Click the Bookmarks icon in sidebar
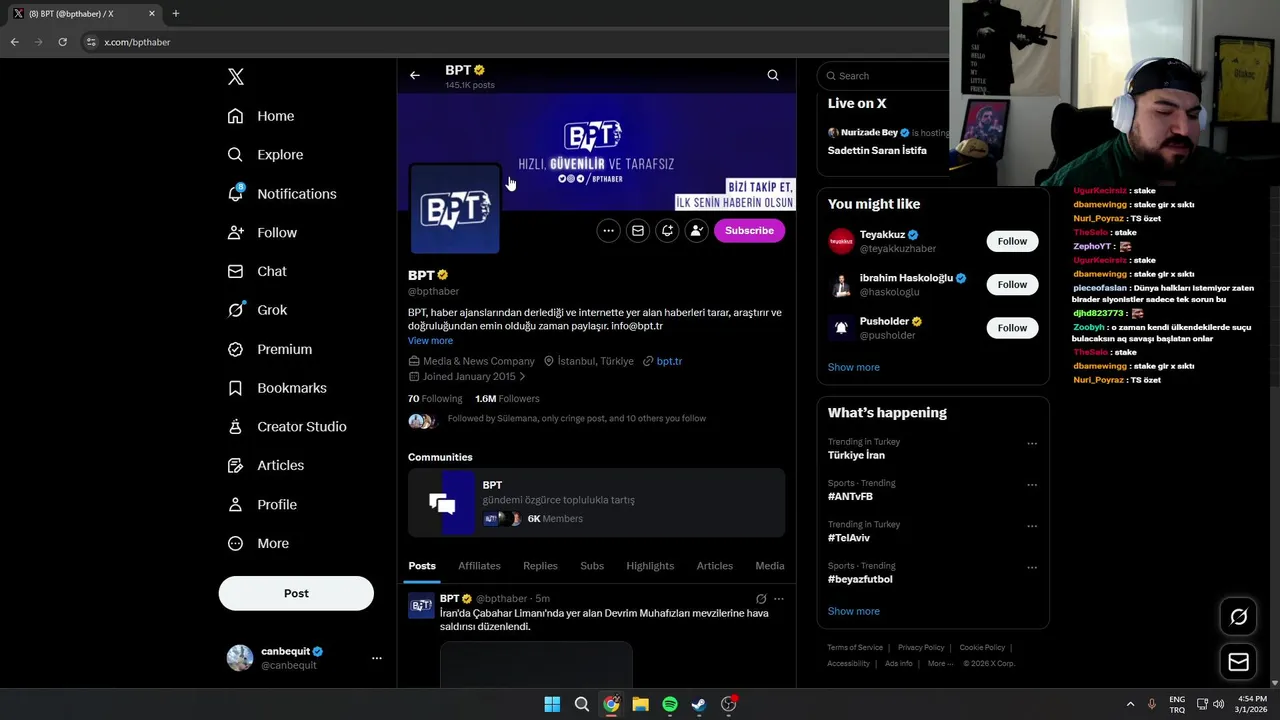 point(235,388)
